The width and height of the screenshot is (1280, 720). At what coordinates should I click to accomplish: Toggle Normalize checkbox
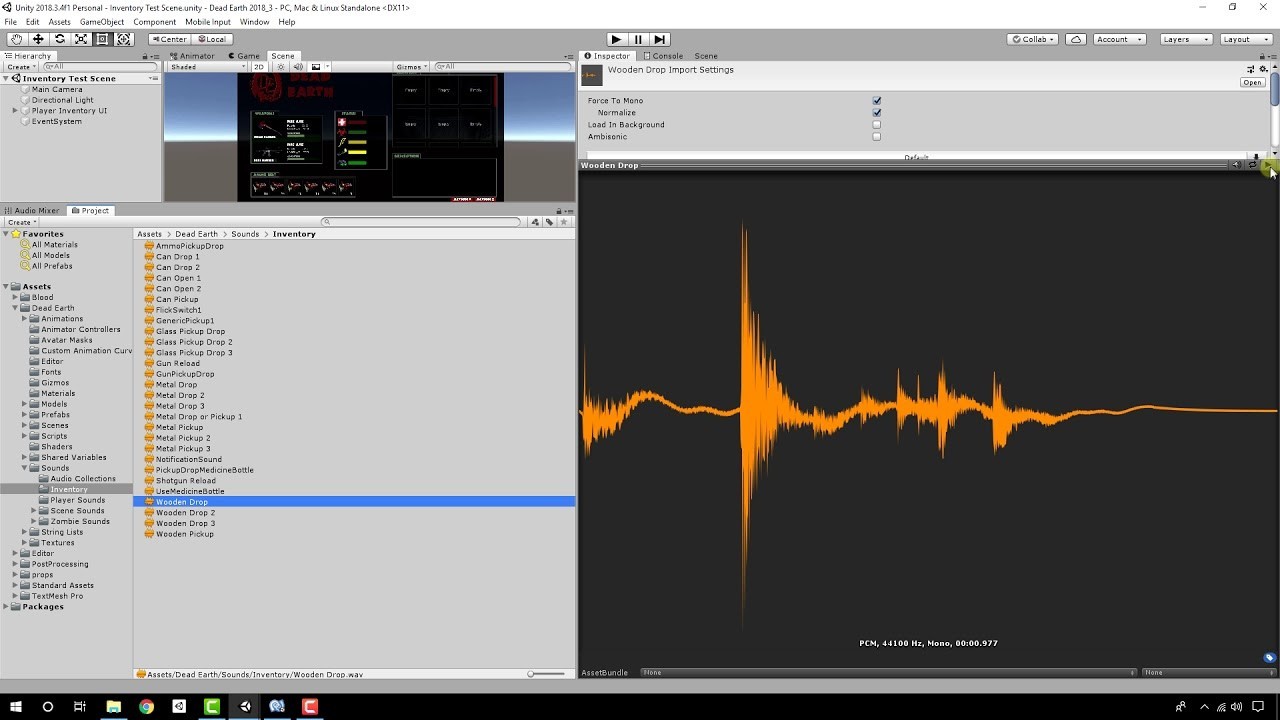click(x=877, y=113)
